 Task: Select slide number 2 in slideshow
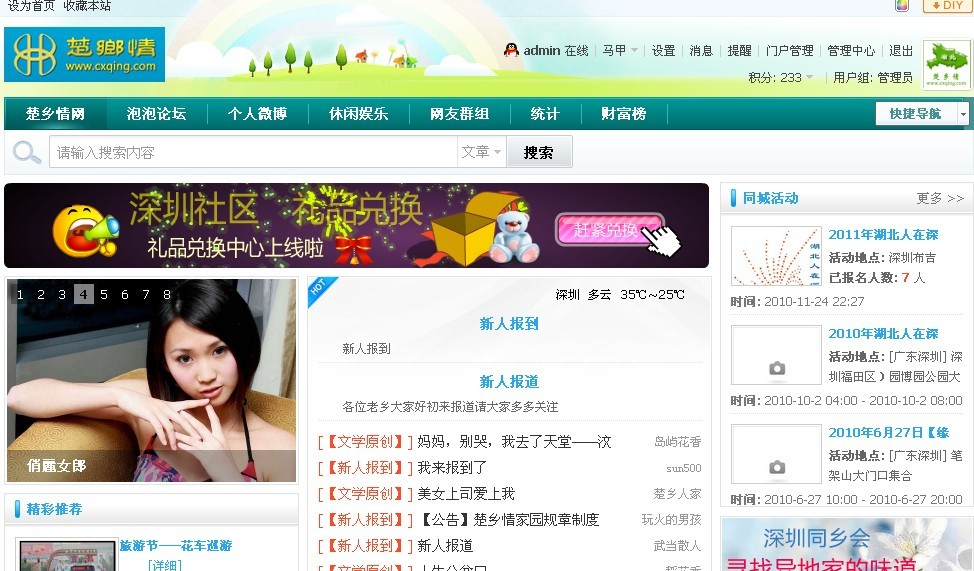pyautogui.click(x=41, y=295)
